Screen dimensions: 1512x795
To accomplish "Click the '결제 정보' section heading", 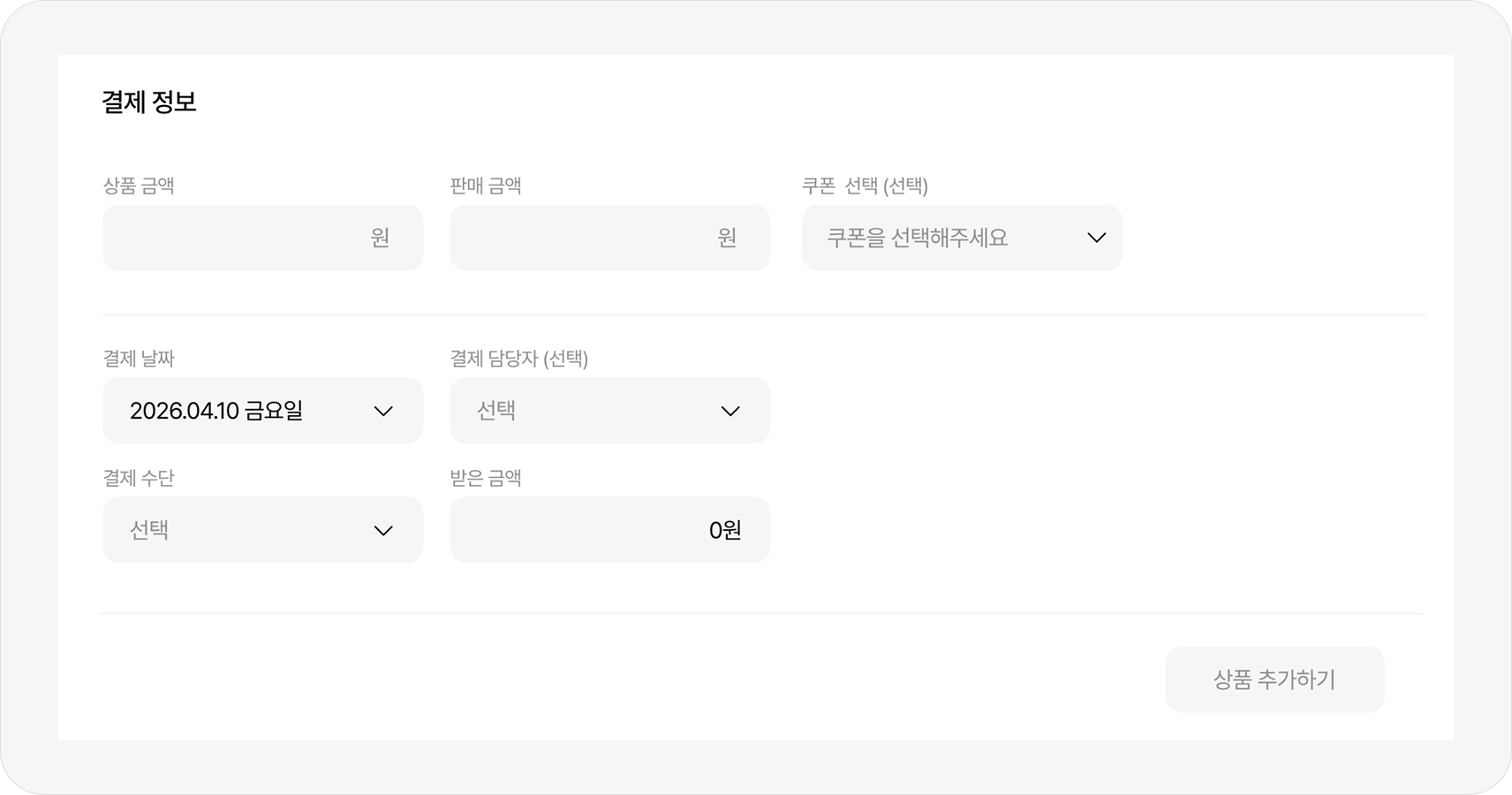I will click(x=149, y=102).
